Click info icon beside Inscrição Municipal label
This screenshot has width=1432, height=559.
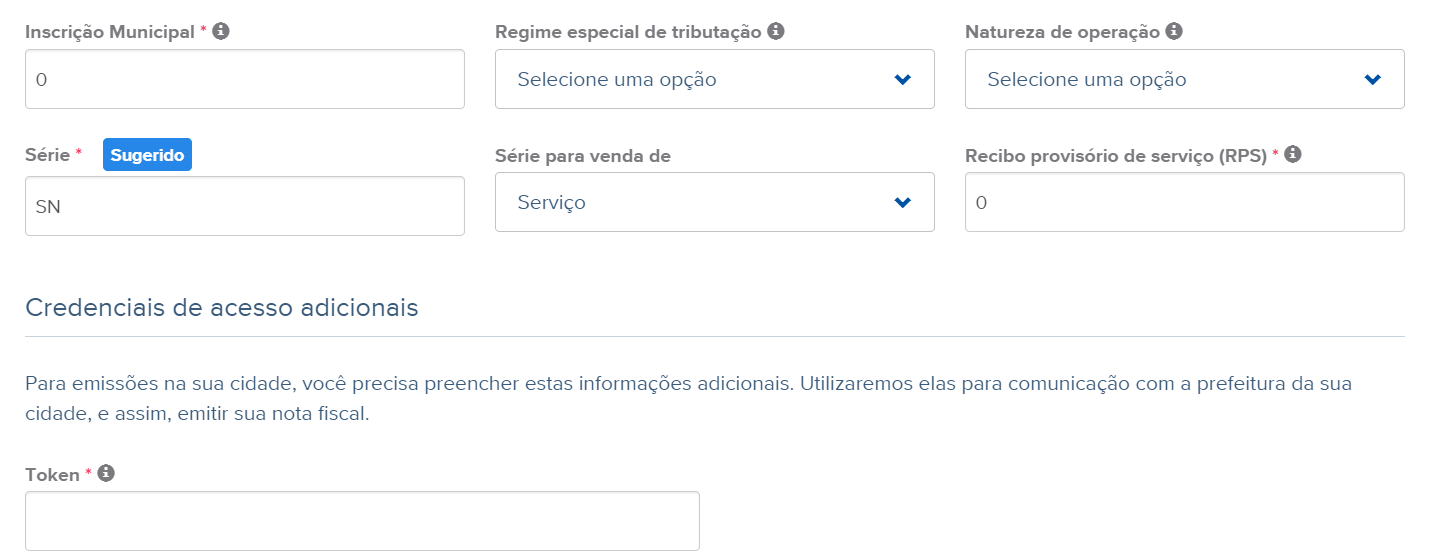[221, 31]
